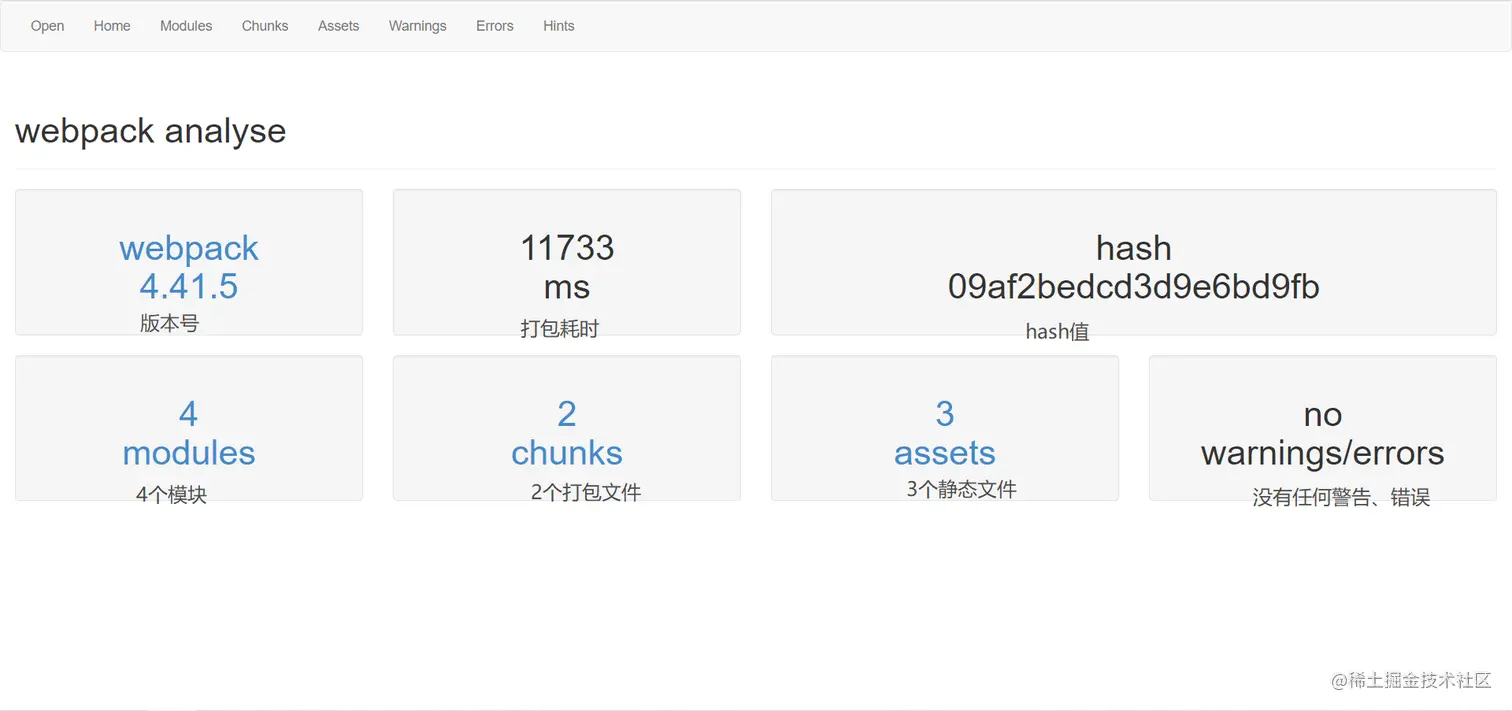Click the hash值 annotation label
Screen dimensions: 1512x711
(x=1058, y=332)
